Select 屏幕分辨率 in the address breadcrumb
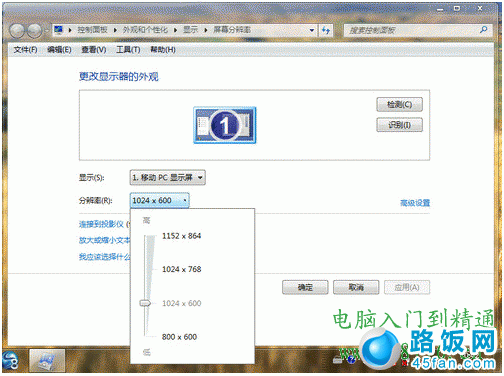The width and height of the screenshot is (504, 376). (232, 30)
